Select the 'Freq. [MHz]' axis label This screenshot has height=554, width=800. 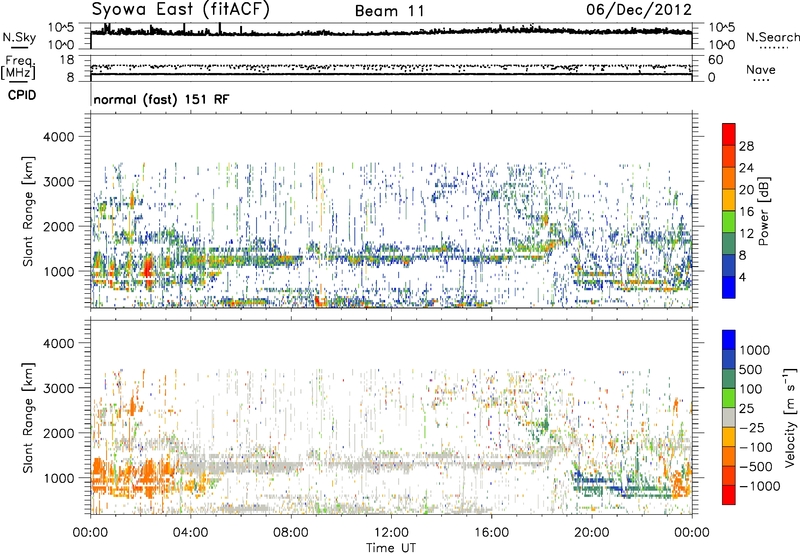point(18,68)
